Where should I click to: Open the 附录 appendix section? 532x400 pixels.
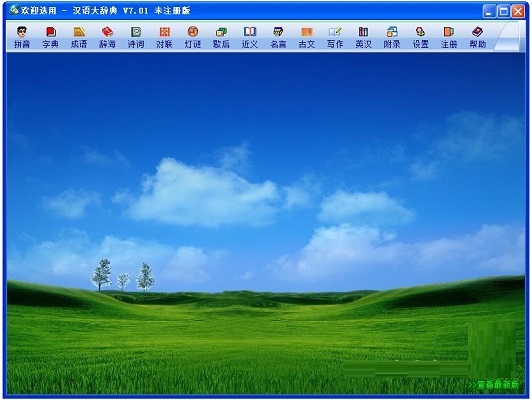pyautogui.click(x=392, y=37)
